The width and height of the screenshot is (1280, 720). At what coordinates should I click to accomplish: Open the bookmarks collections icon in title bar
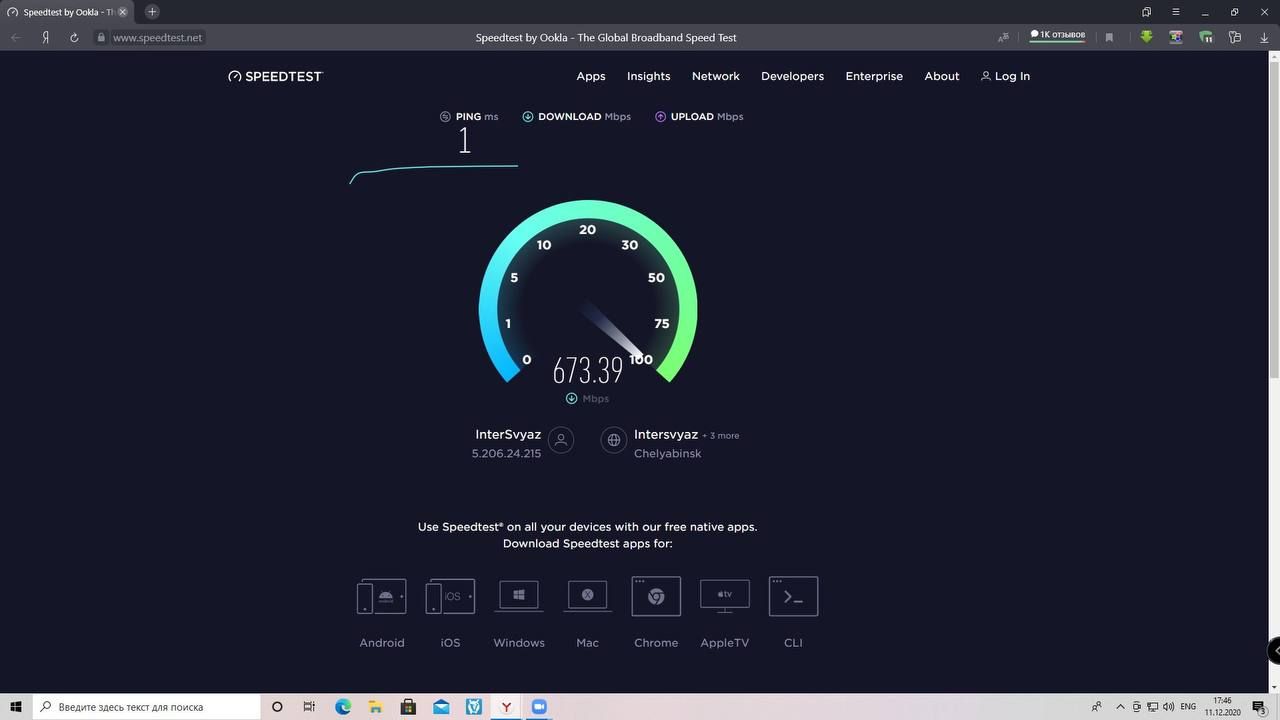click(1147, 12)
